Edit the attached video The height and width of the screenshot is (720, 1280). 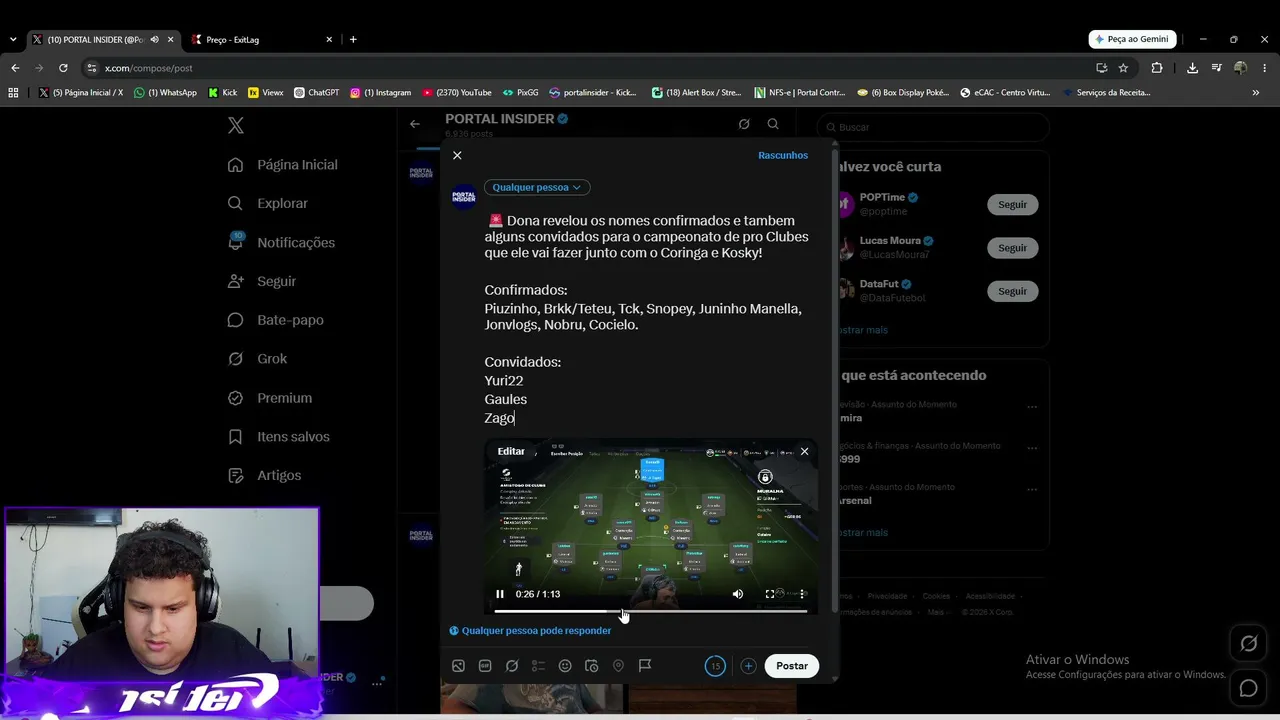click(x=511, y=451)
